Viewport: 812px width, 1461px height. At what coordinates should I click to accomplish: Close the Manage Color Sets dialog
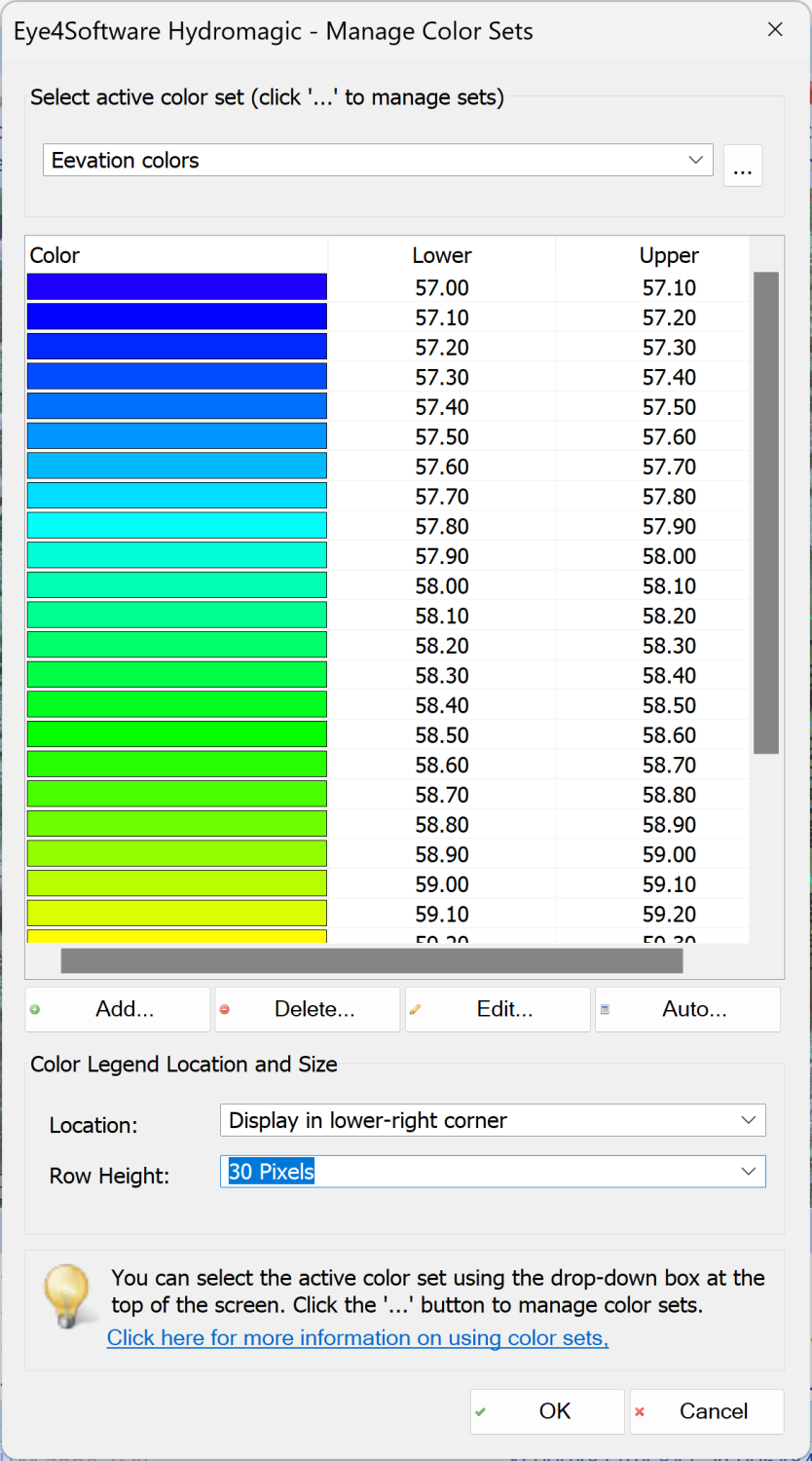tap(775, 29)
